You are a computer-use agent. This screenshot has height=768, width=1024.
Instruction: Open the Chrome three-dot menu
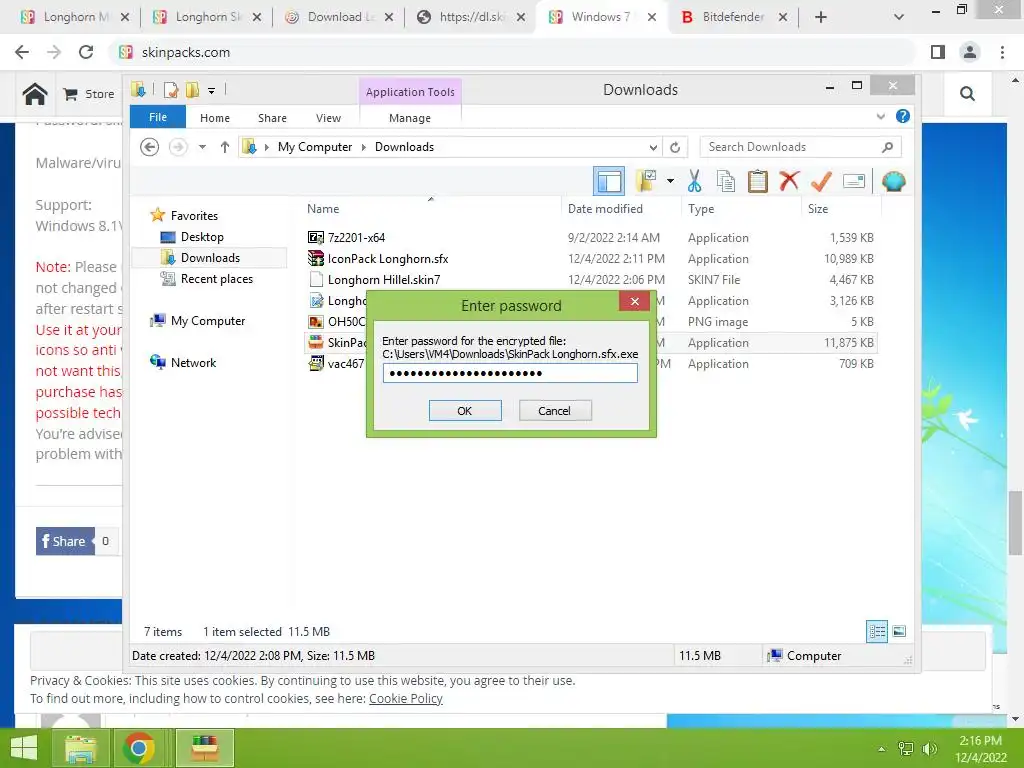[x=1002, y=52]
